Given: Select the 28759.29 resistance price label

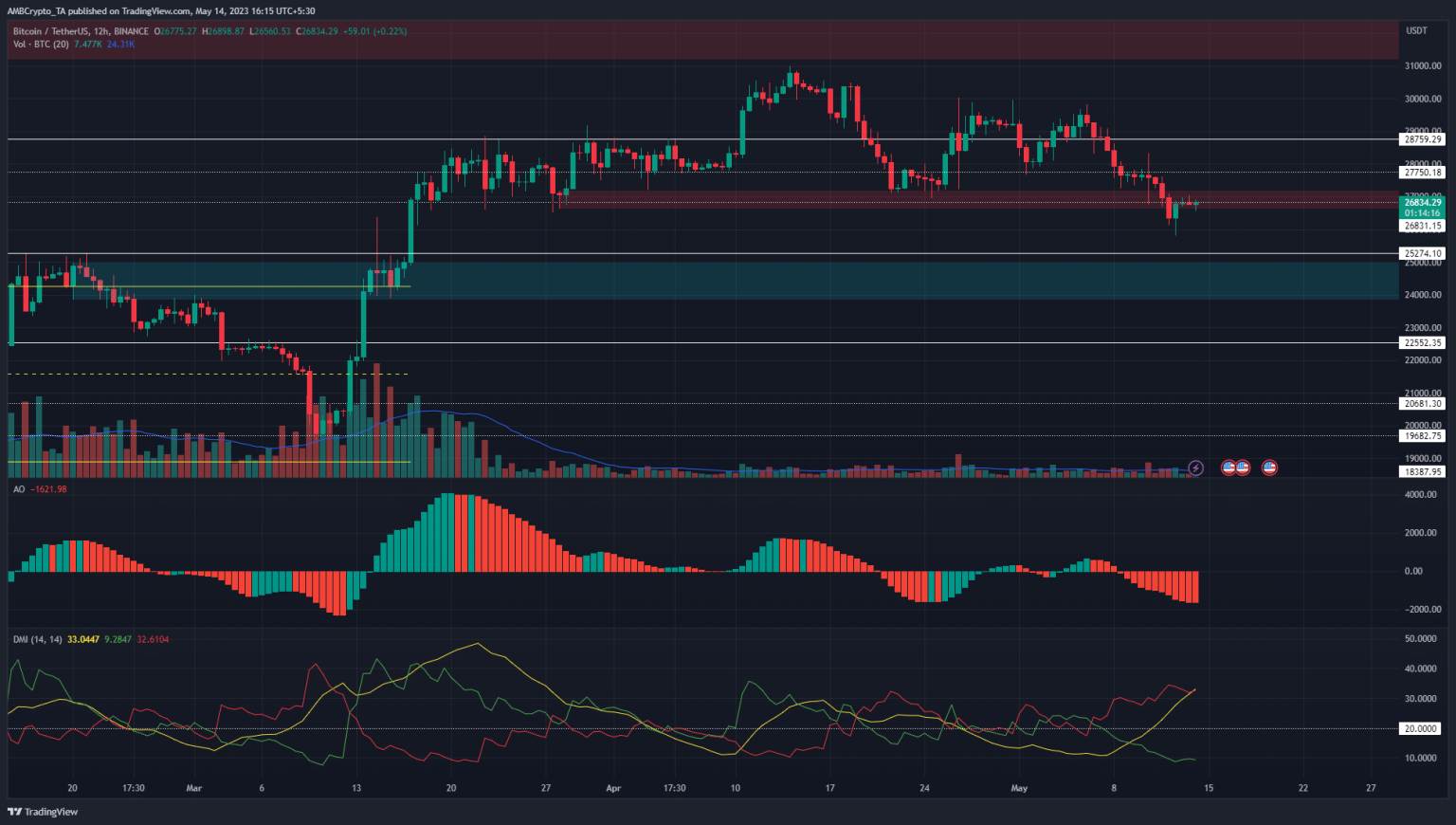Looking at the screenshot, I should [x=1421, y=138].
